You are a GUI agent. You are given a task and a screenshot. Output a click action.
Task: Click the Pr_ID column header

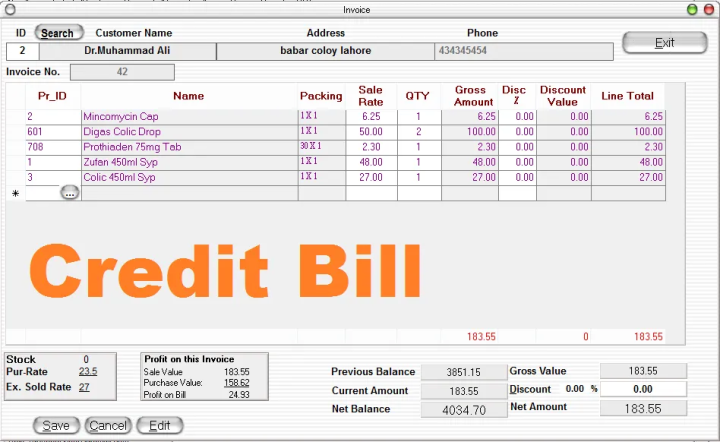(52, 96)
